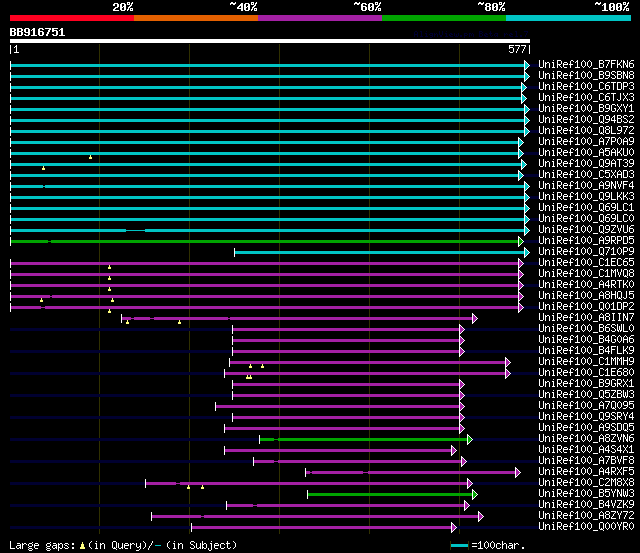Click the UniRef100_Q9LKK3 label
Image resolution: width=640 pixels, height=553 pixels.
(x=586, y=197)
